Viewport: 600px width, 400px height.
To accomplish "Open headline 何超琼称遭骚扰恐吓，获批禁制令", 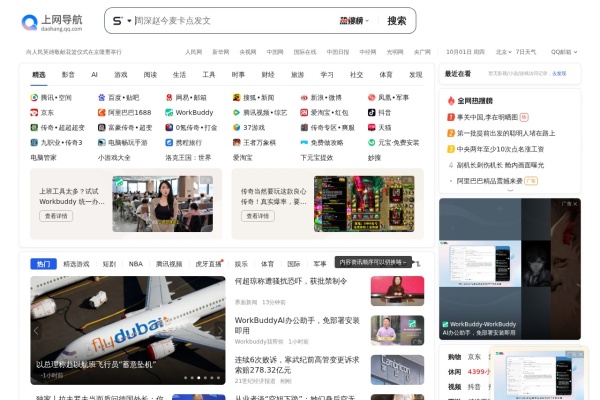I will click(x=291, y=281).
